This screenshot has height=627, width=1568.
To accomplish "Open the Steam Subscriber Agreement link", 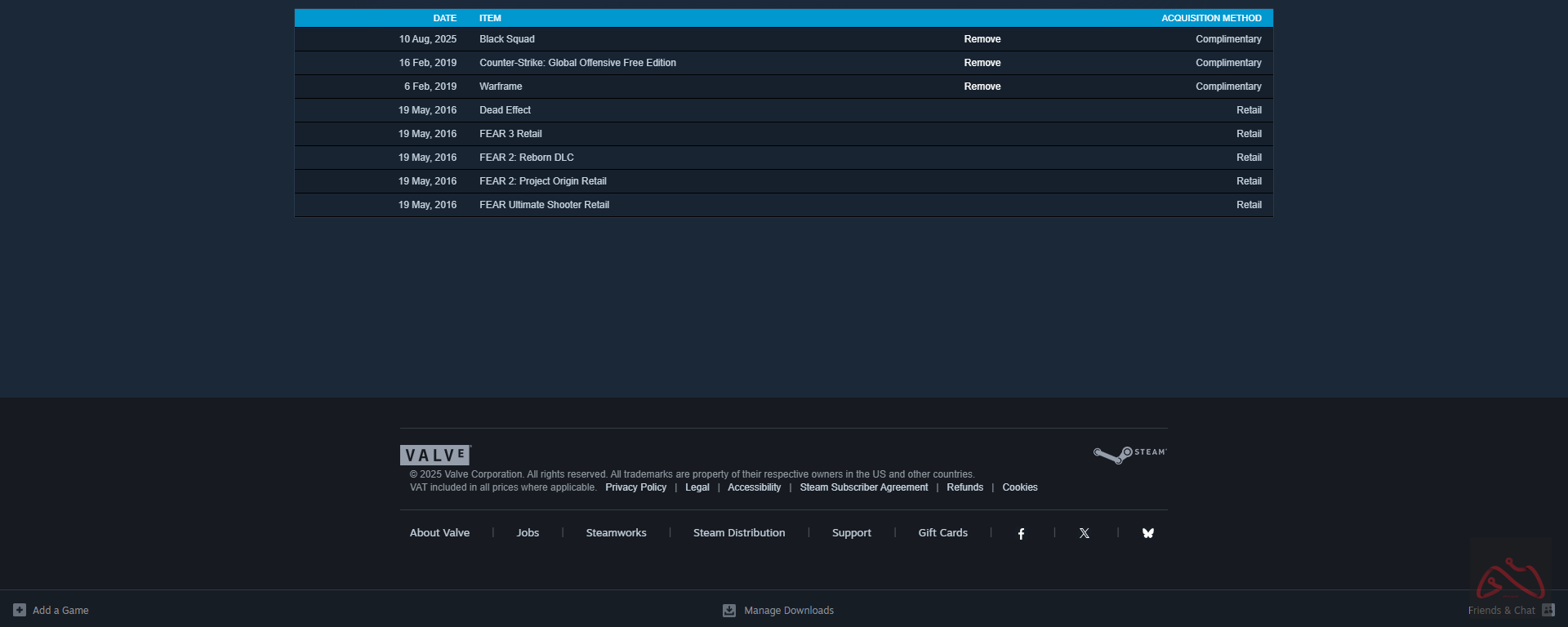I will pos(863,487).
